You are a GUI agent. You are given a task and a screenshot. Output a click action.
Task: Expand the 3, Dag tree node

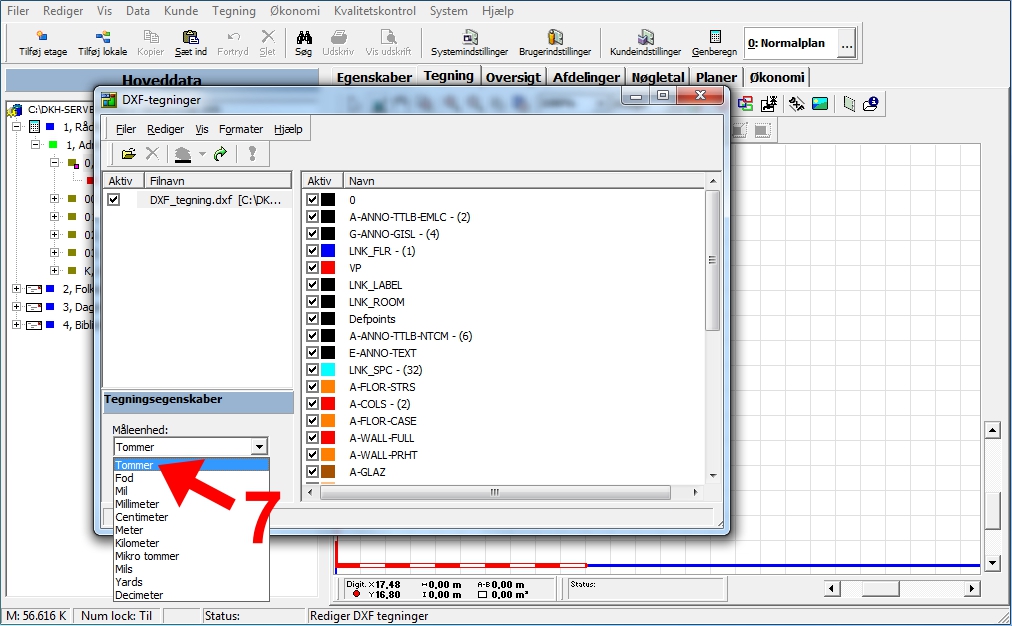pos(17,307)
